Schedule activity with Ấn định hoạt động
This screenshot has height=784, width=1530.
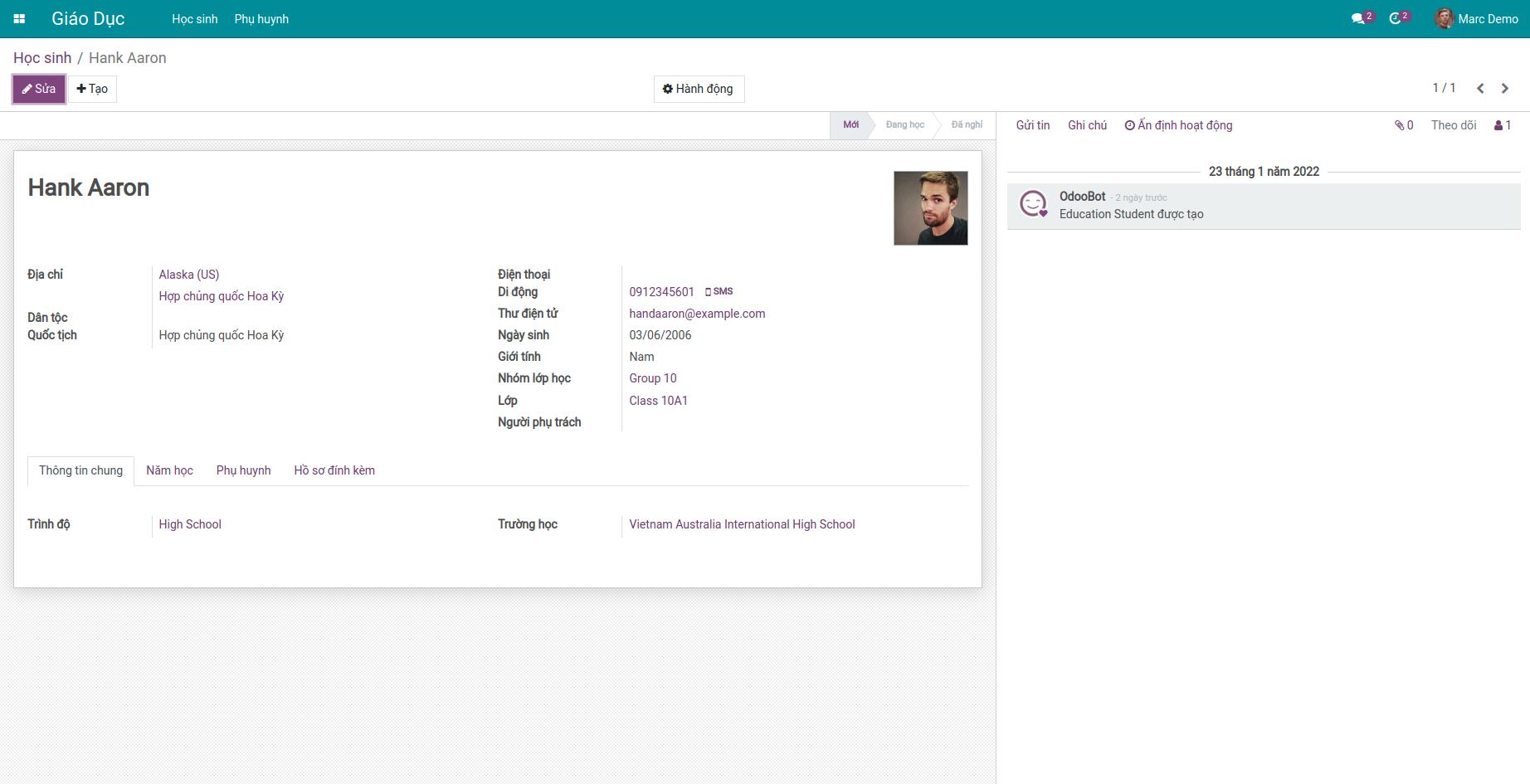[x=1178, y=125]
